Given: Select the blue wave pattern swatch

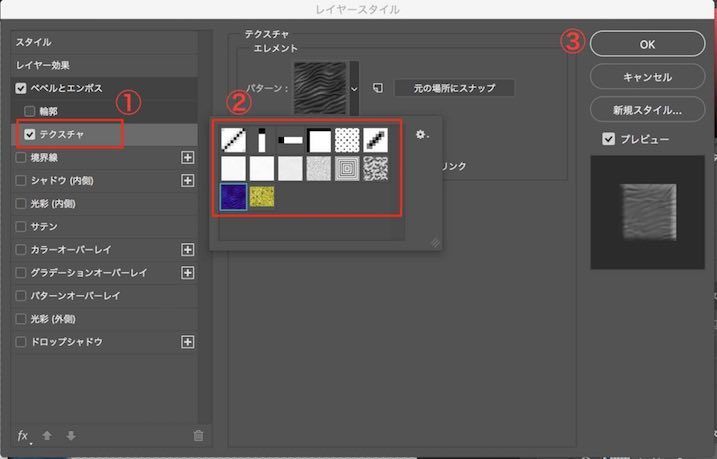Looking at the screenshot, I should click(x=233, y=197).
